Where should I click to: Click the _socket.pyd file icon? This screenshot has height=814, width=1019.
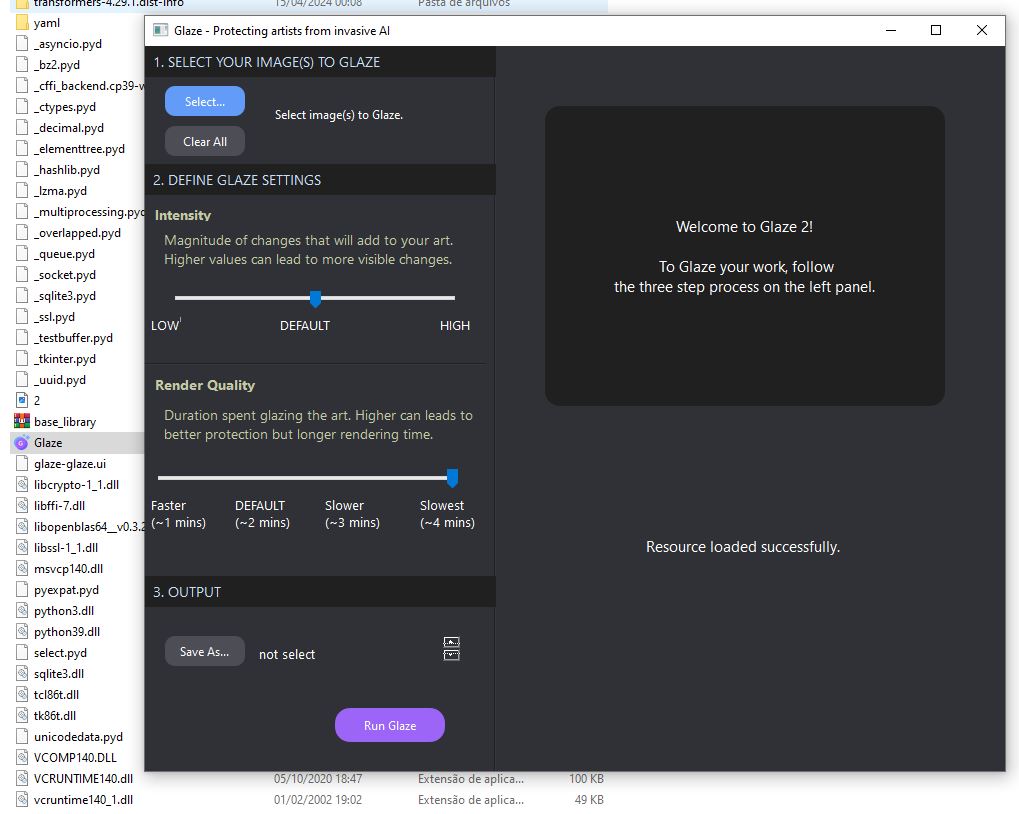(21, 274)
